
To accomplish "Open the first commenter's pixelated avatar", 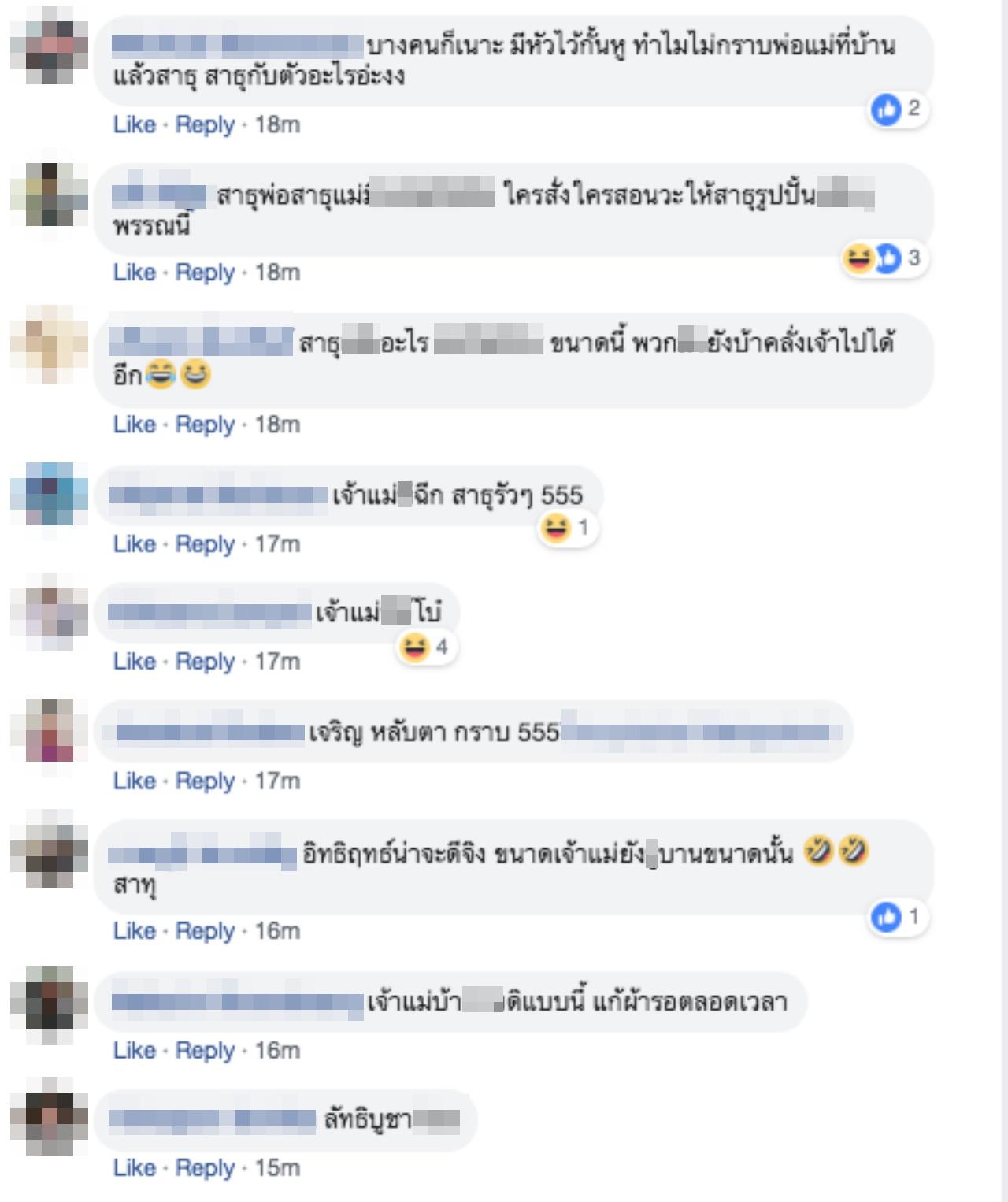I will click(50, 45).
